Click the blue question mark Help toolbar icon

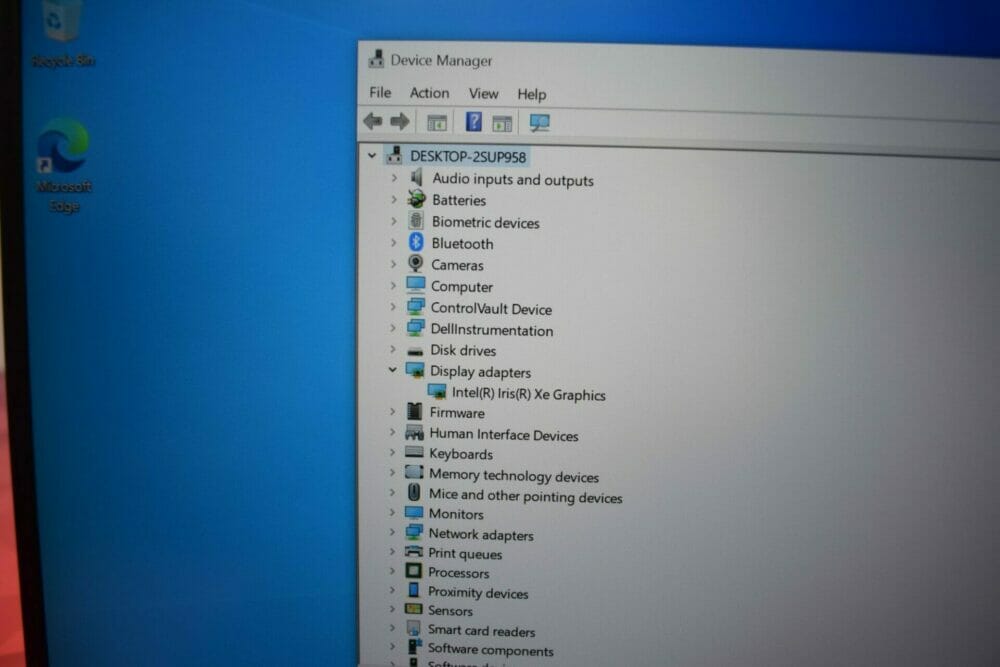coord(473,121)
